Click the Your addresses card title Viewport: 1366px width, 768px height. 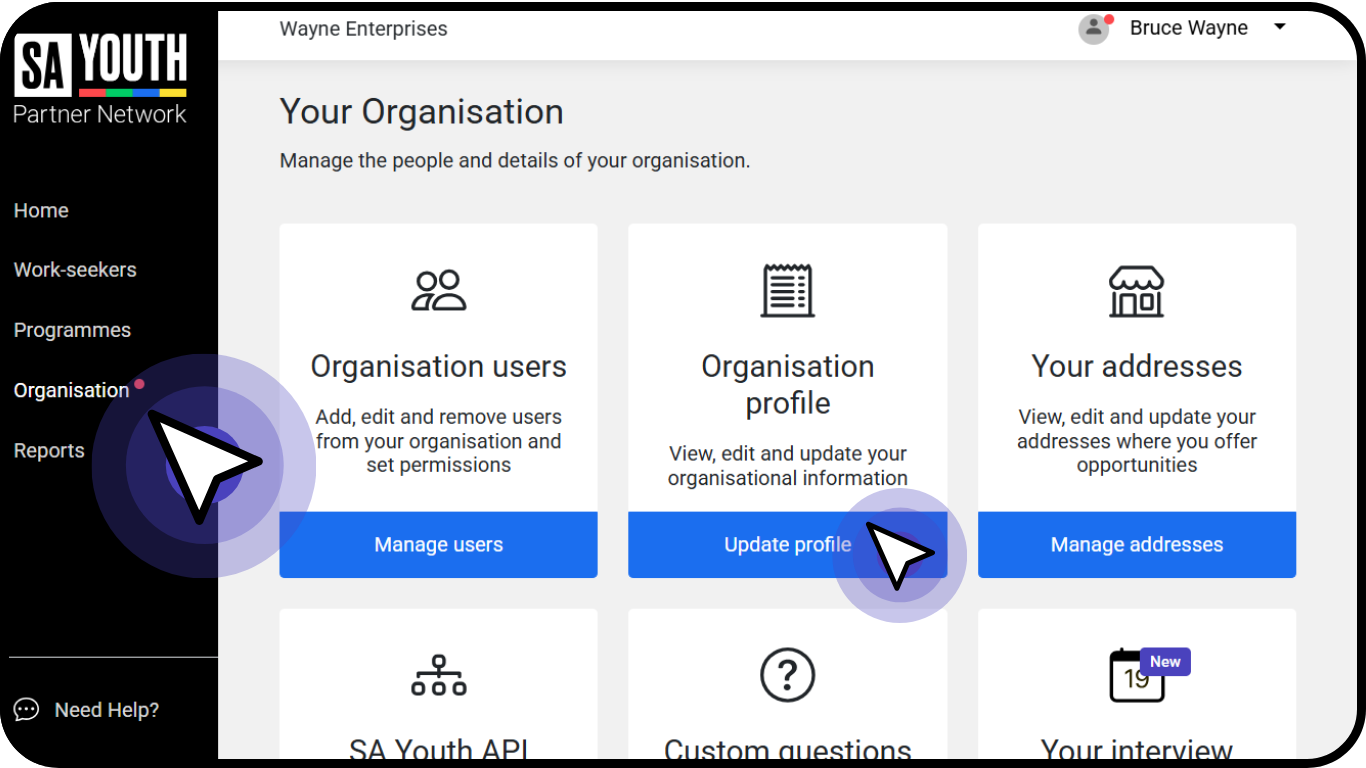click(1137, 366)
